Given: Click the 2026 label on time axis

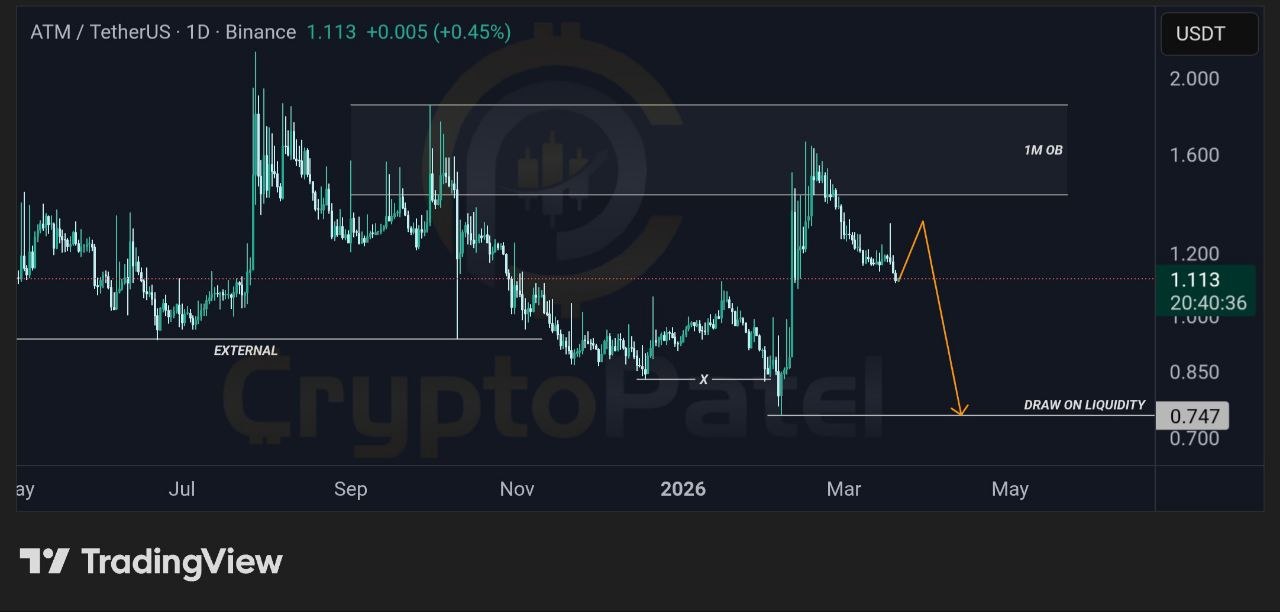Looking at the screenshot, I should tap(683, 489).
